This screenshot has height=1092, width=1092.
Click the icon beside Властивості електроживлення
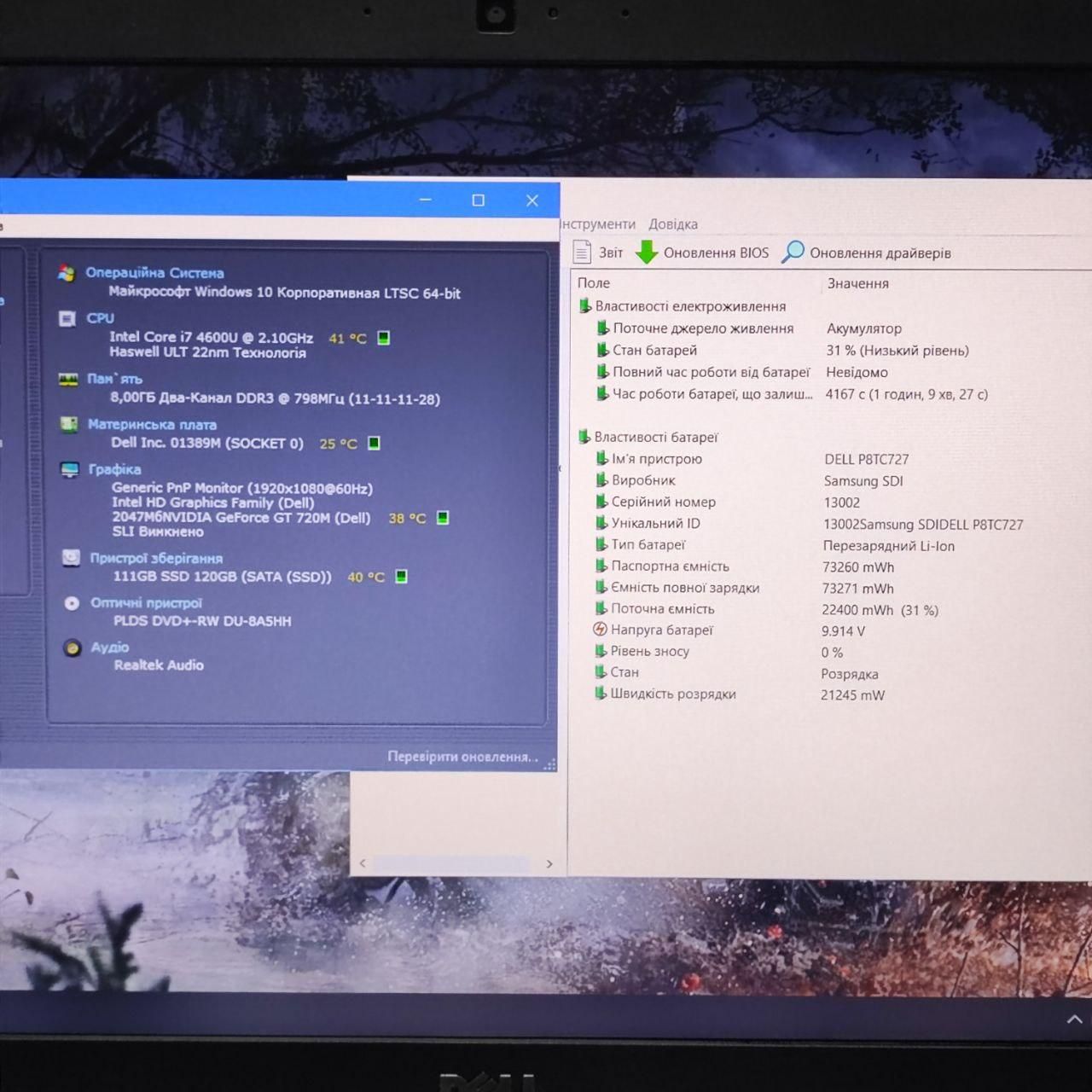click(x=584, y=305)
